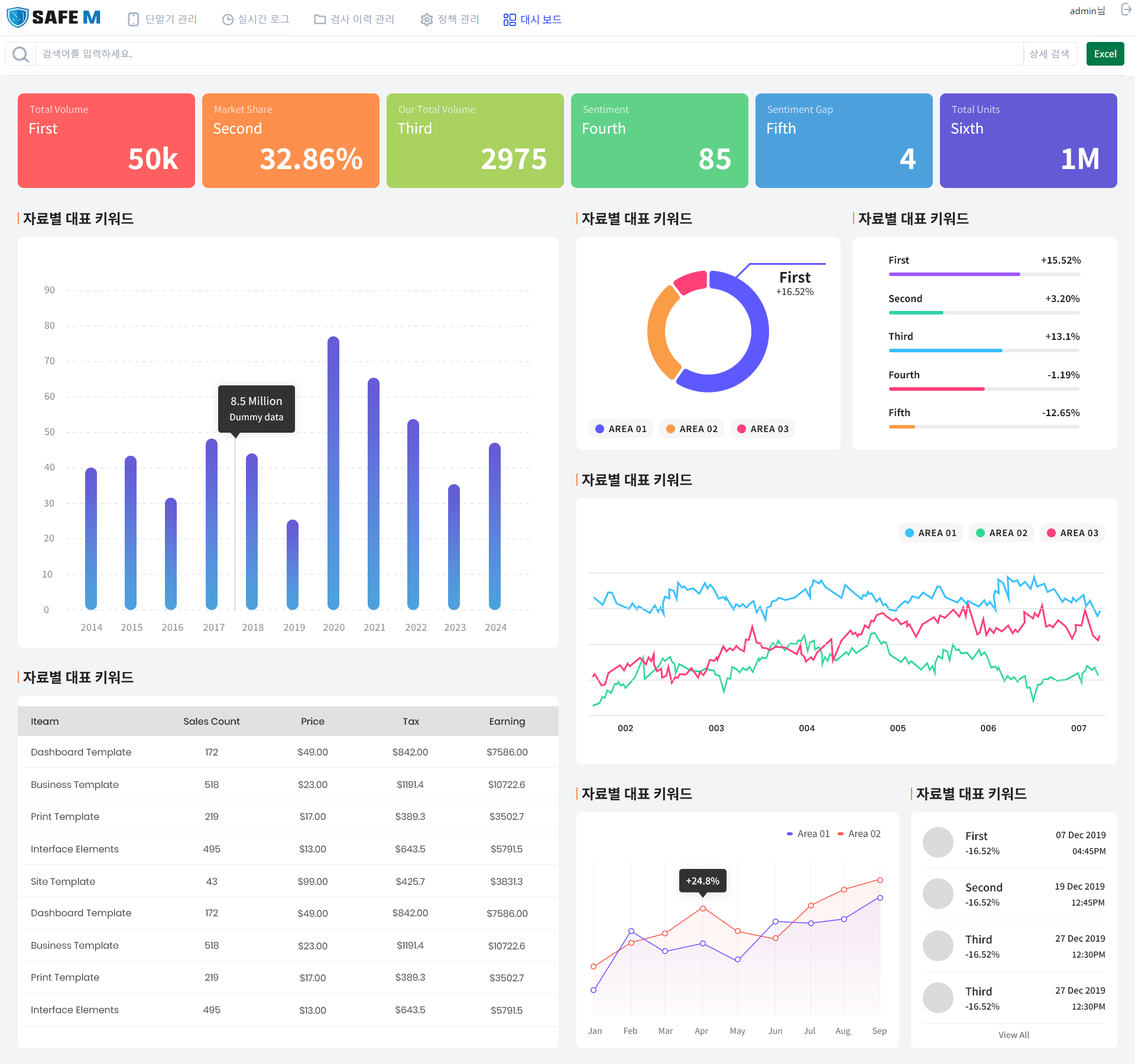Open the 실시간 로그 menu
The height and width of the screenshot is (1064, 1135).
pyautogui.click(x=263, y=20)
